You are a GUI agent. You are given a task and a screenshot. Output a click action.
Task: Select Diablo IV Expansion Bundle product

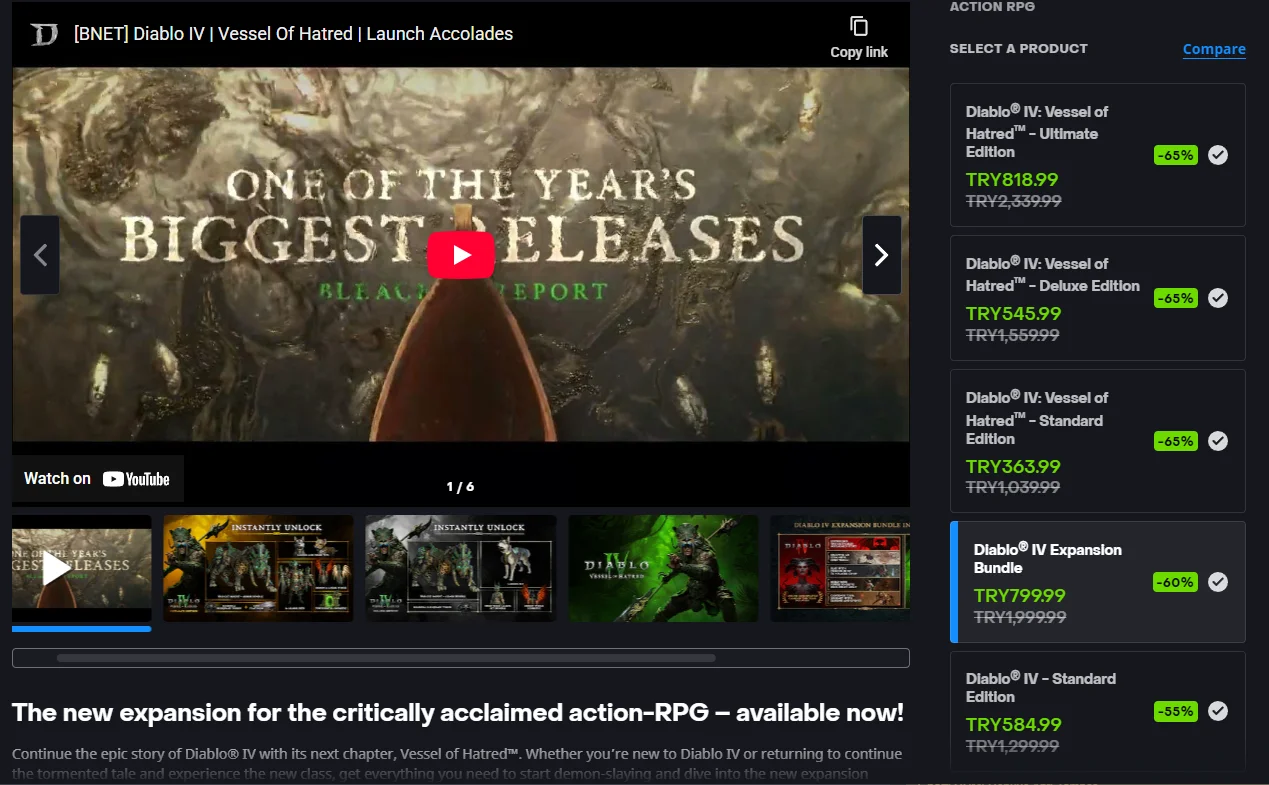[x=1097, y=582]
